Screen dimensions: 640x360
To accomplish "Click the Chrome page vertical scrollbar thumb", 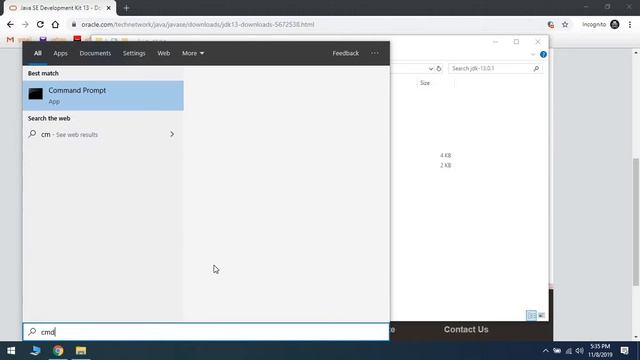I will coord(636,222).
